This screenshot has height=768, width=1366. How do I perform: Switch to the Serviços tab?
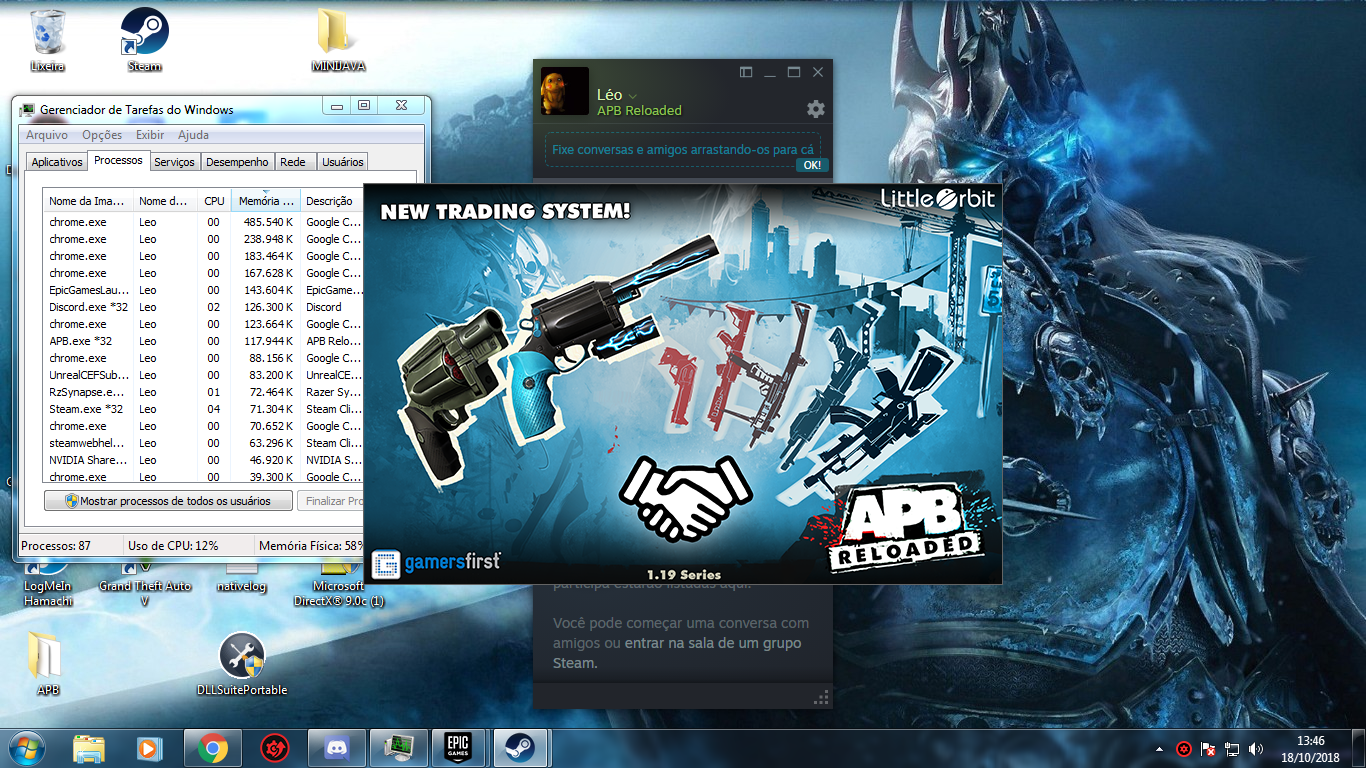click(x=175, y=162)
